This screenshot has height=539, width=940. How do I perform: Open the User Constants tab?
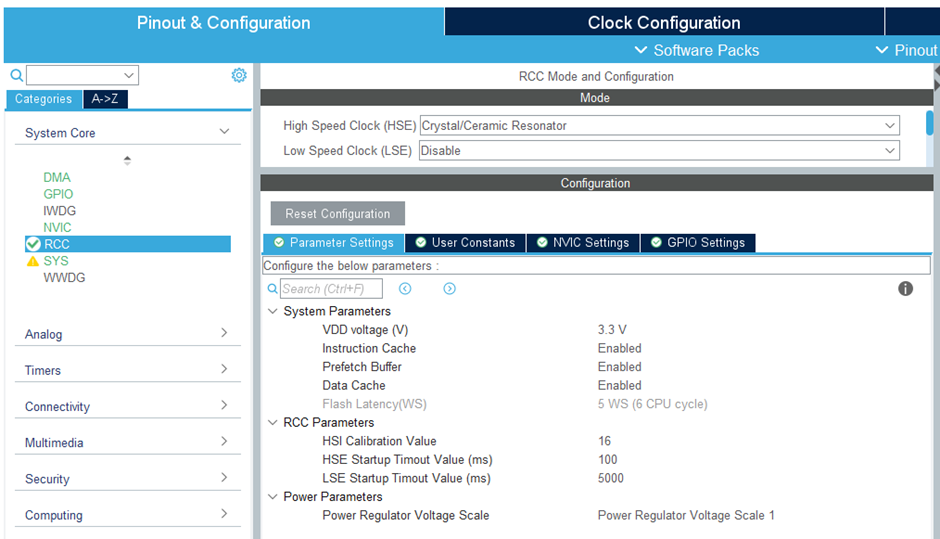465,242
